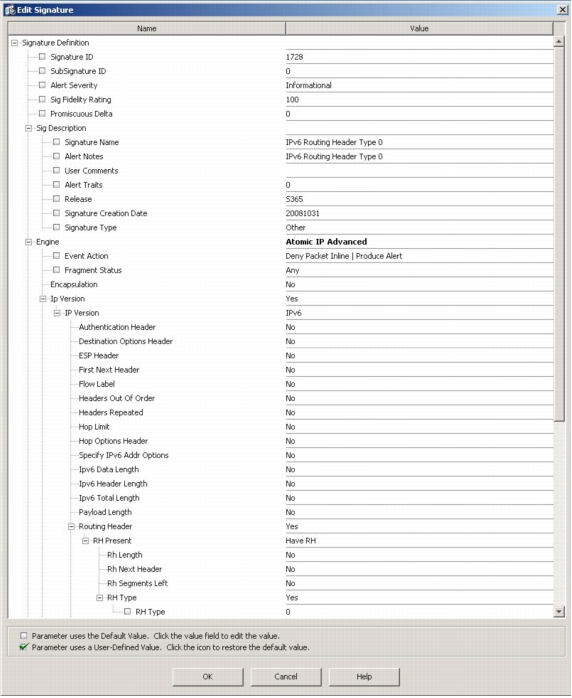Click the scrollbar up arrow
The height and width of the screenshot is (698, 572).
point(559,42)
